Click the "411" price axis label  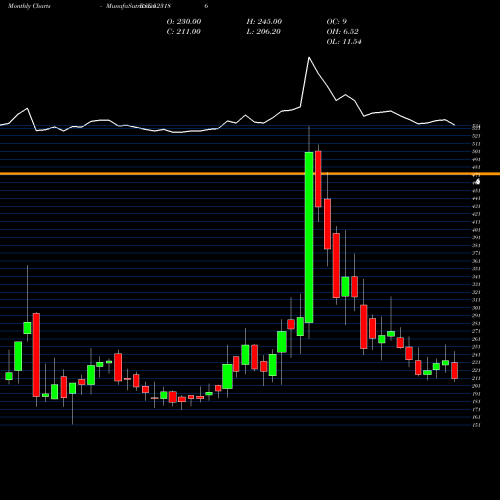[476, 222]
